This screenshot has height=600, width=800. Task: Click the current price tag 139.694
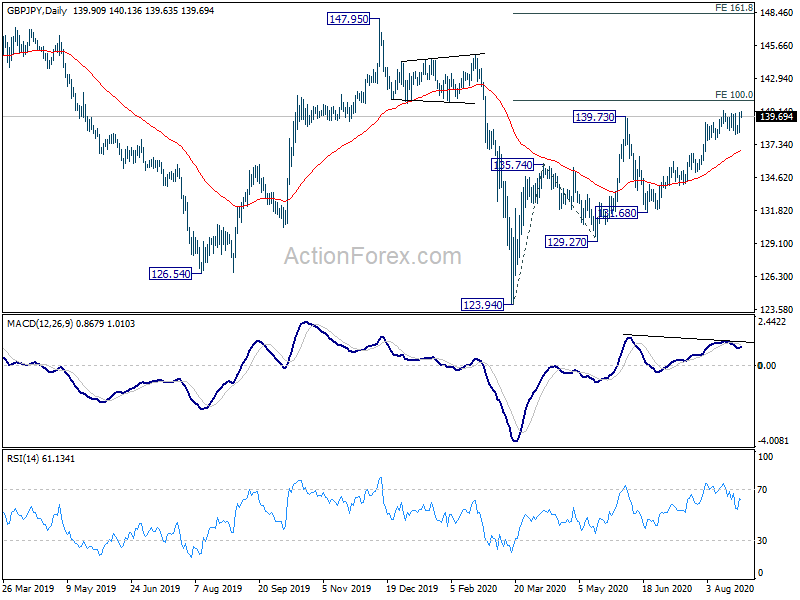[777, 117]
